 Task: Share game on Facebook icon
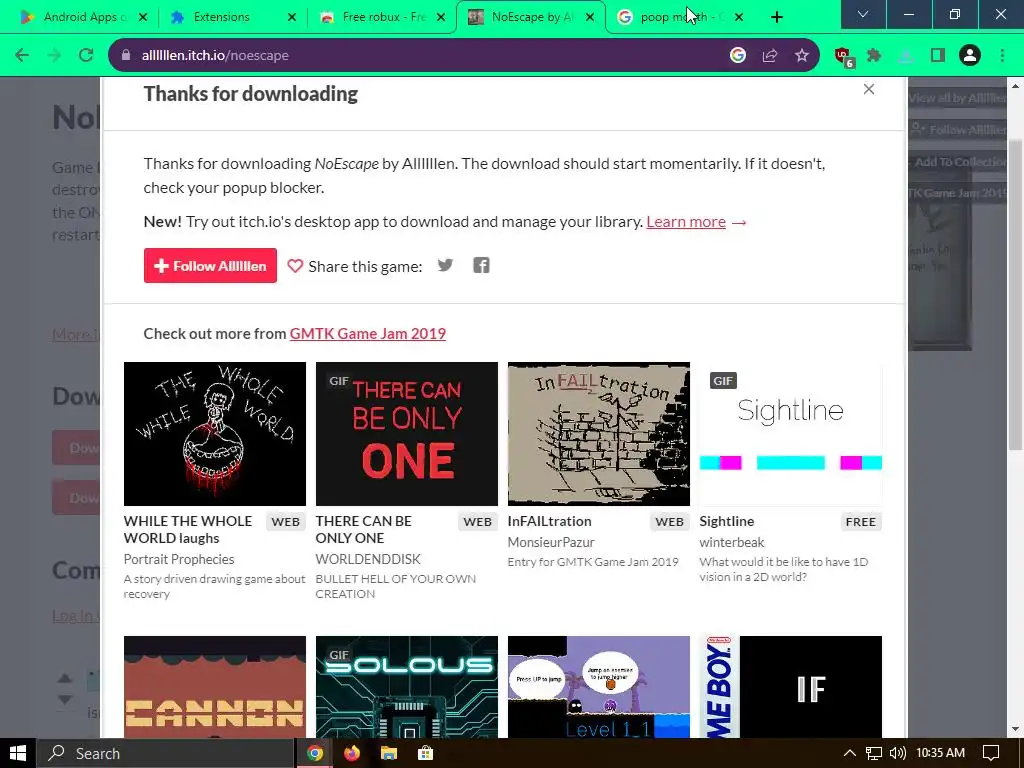(x=481, y=265)
